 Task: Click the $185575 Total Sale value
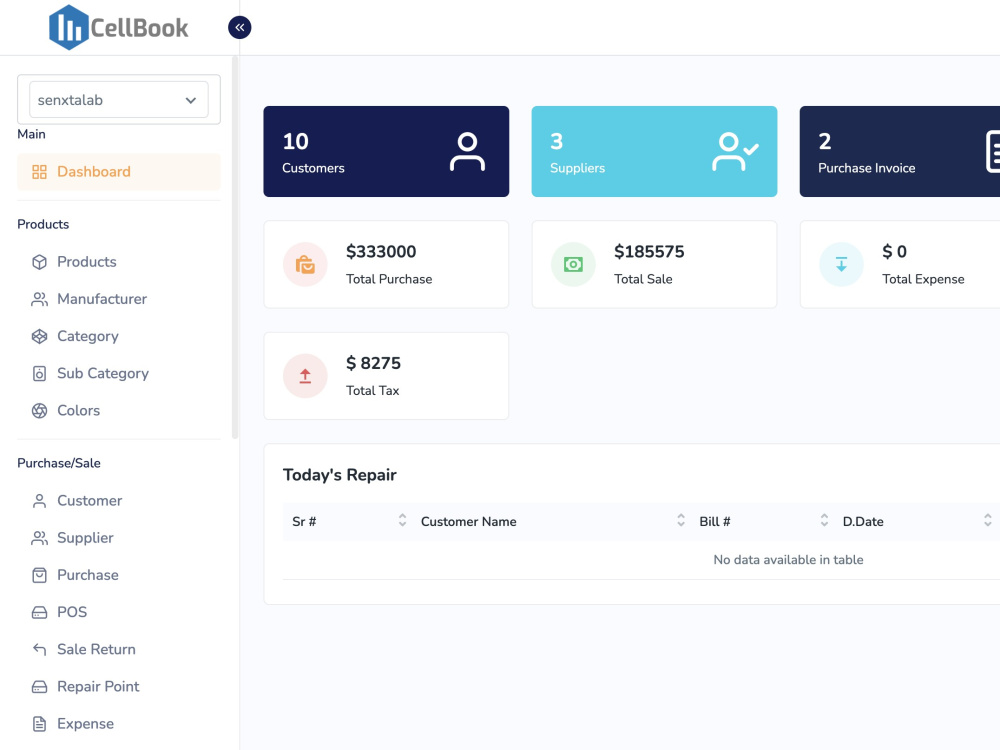coord(649,252)
